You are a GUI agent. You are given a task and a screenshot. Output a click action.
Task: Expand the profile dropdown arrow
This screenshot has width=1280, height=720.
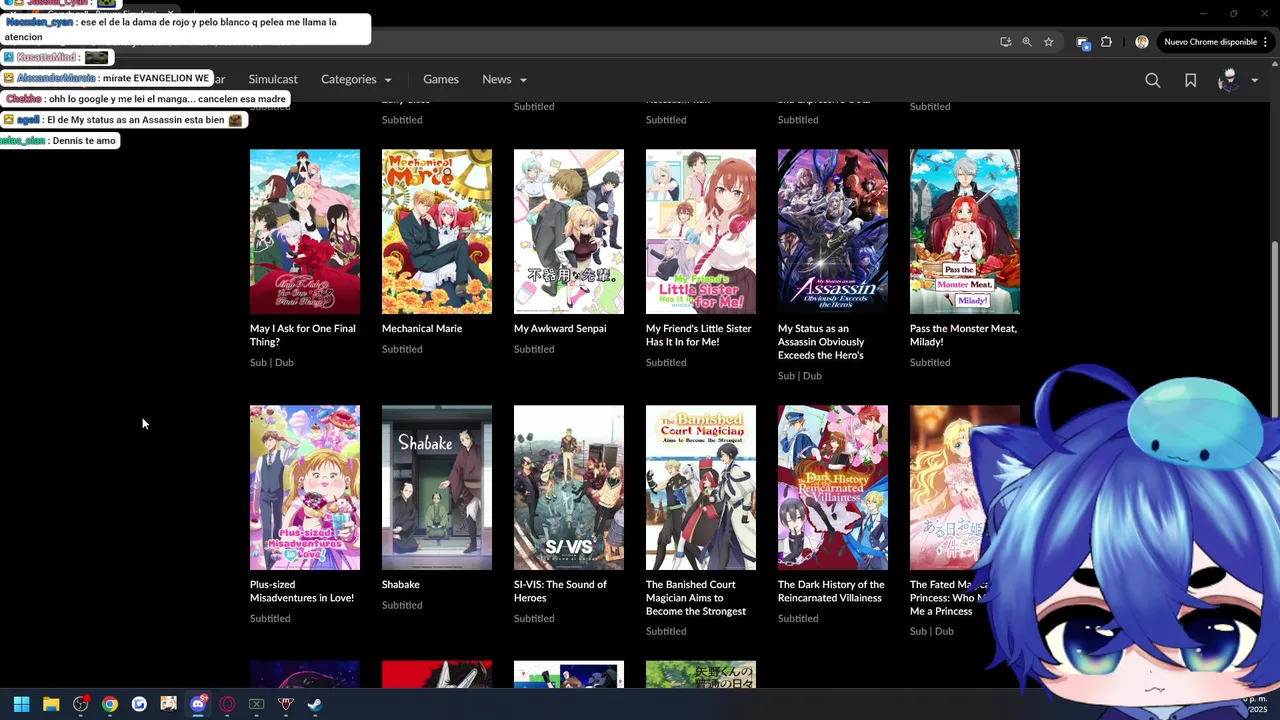(1254, 80)
